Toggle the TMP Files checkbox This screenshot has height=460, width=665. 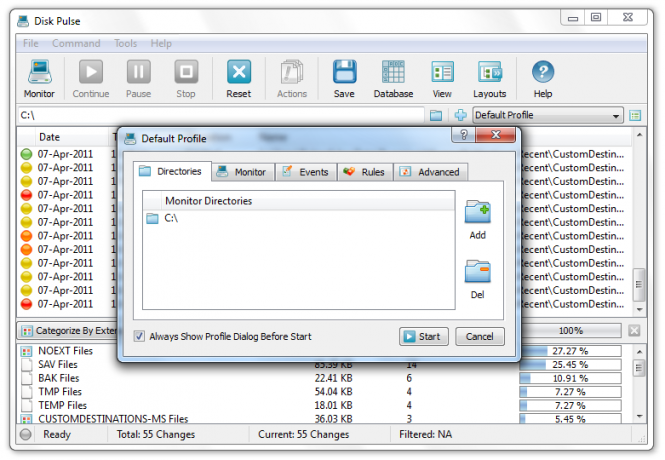(x=27, y=392)
